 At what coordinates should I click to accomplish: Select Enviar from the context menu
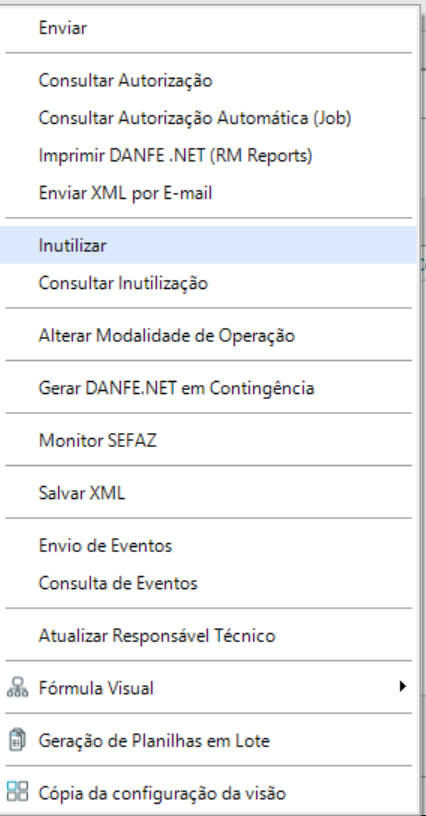209,28
